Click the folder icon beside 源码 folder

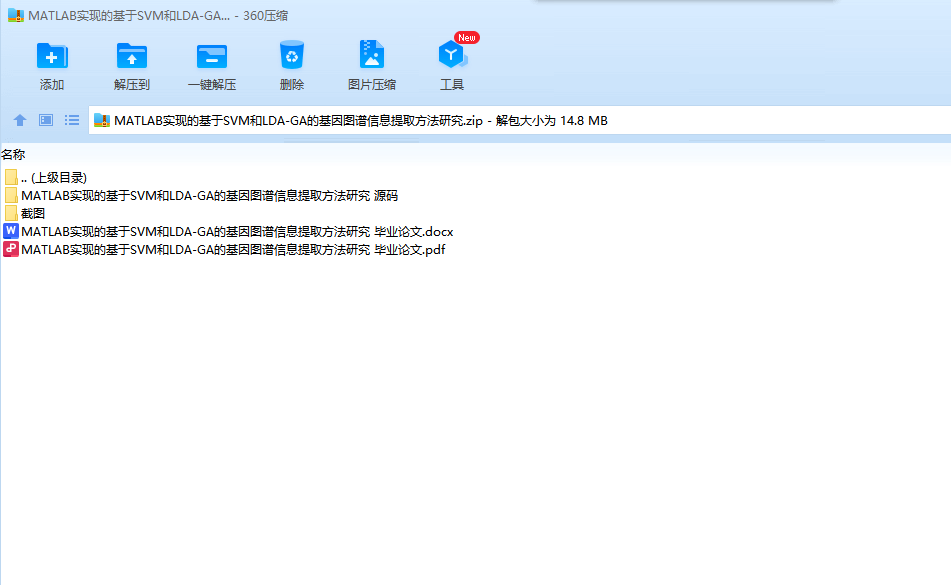coord(11,195)
